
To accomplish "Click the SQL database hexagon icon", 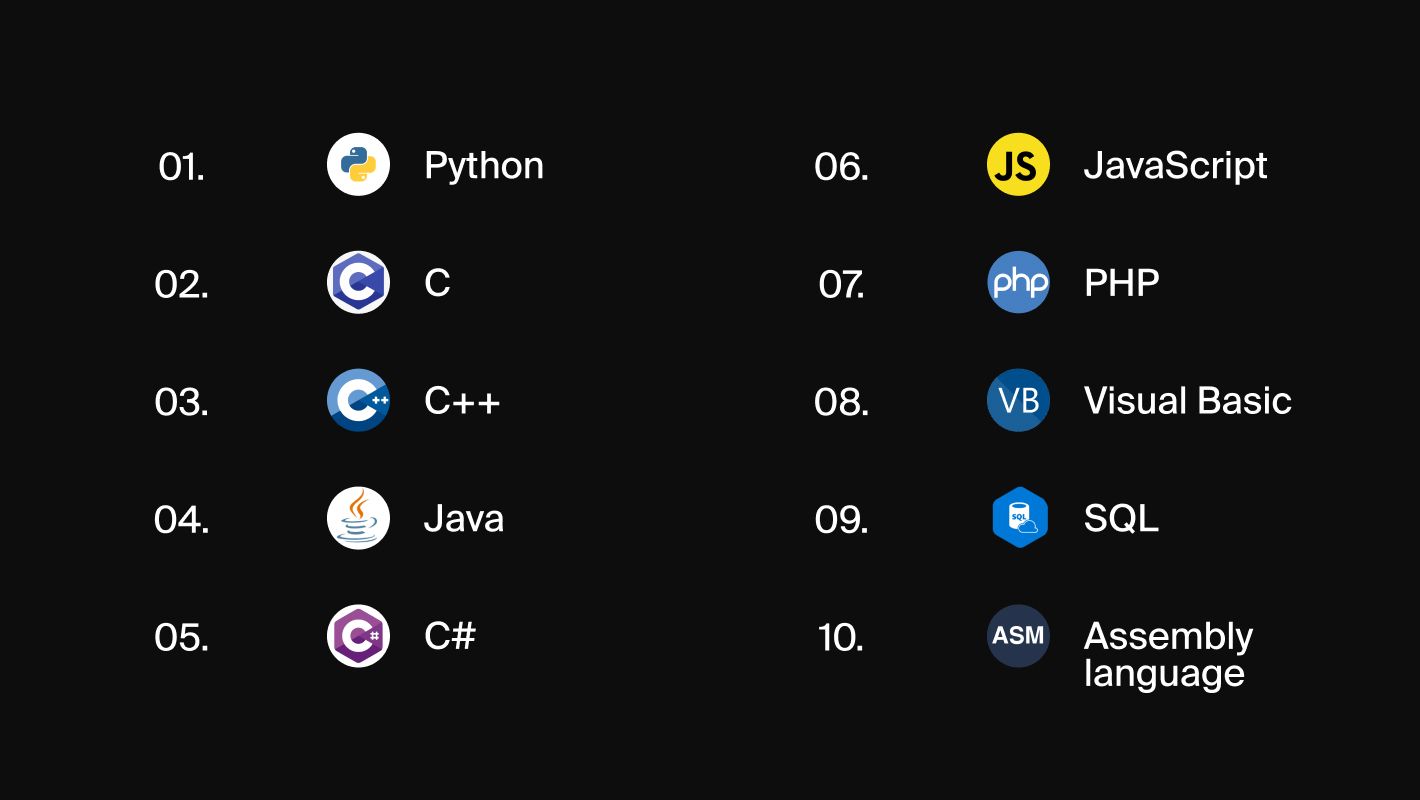I will [x=1019, y=518].
